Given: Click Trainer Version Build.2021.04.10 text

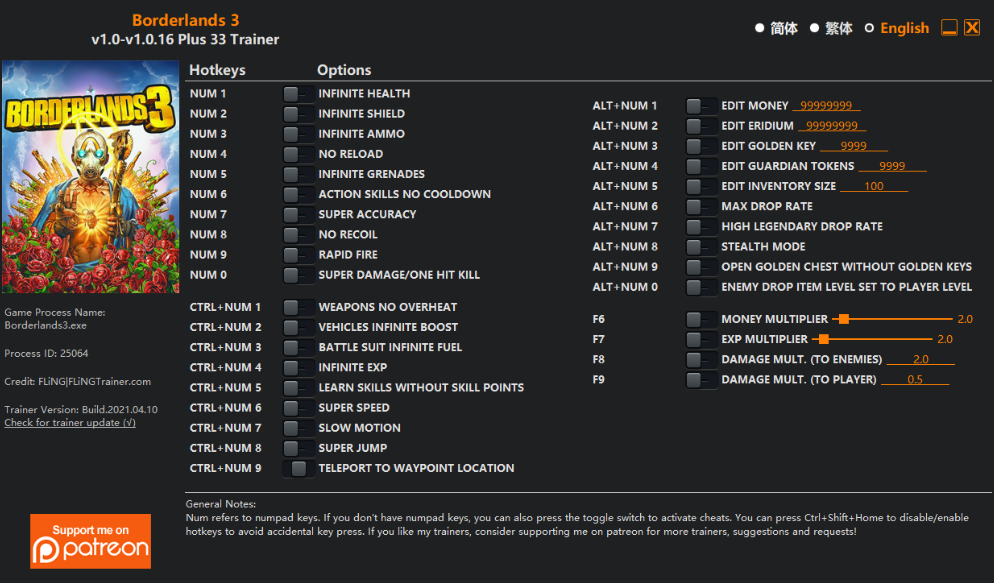Looking at the screenshot, I should click(x=81, y=409).
